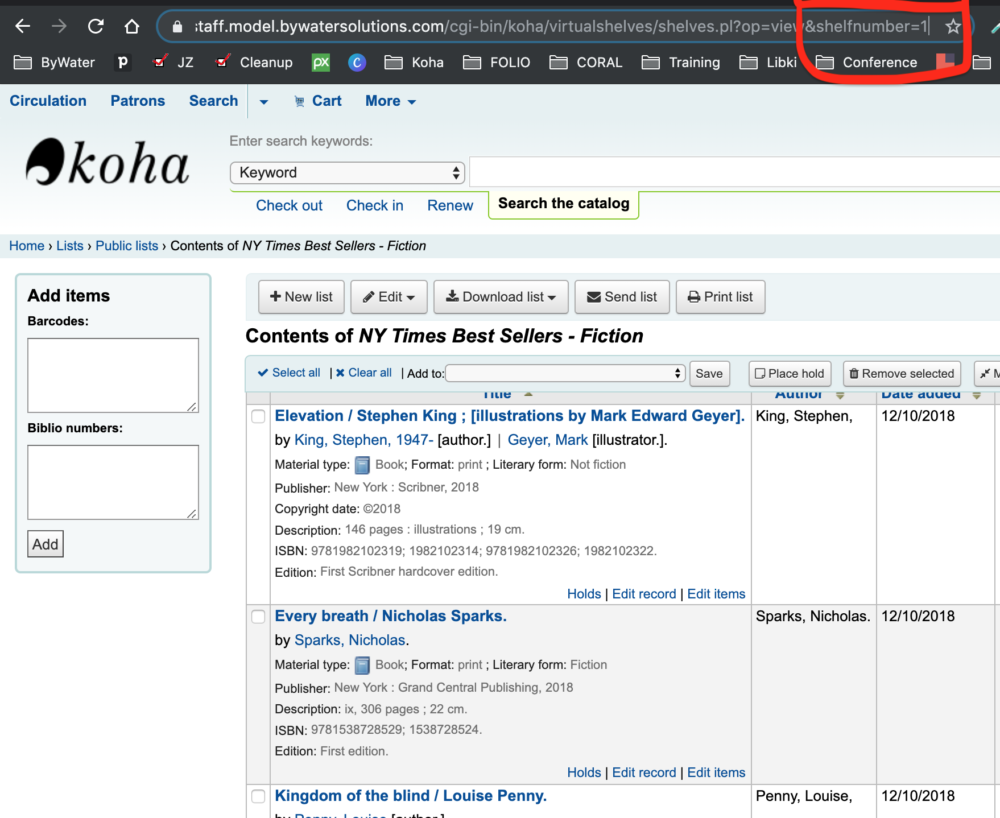
Task: Expand the Edit button dropdown
Action: tap(388, 297)
